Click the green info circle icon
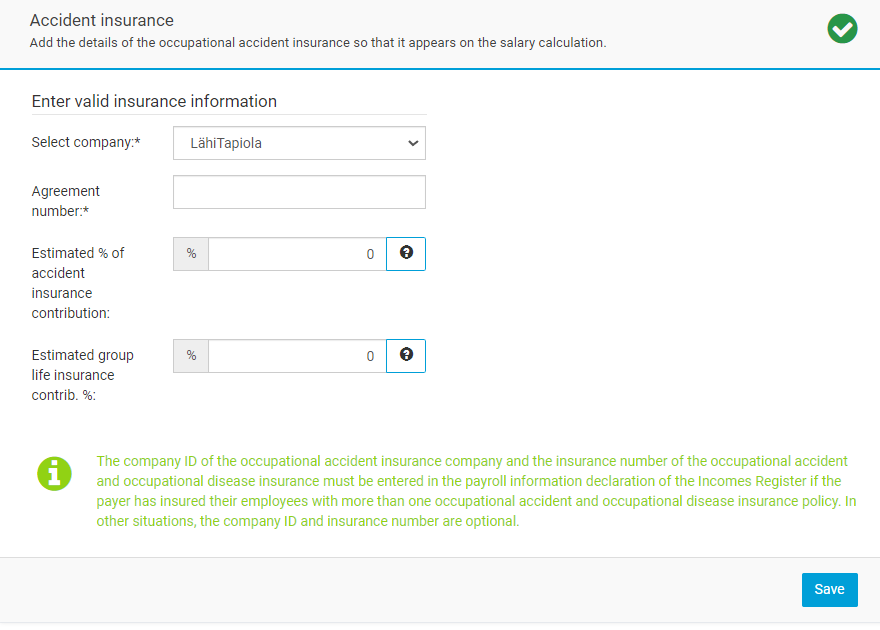Screen dimensions: 880x630 (x=55, y=473)
